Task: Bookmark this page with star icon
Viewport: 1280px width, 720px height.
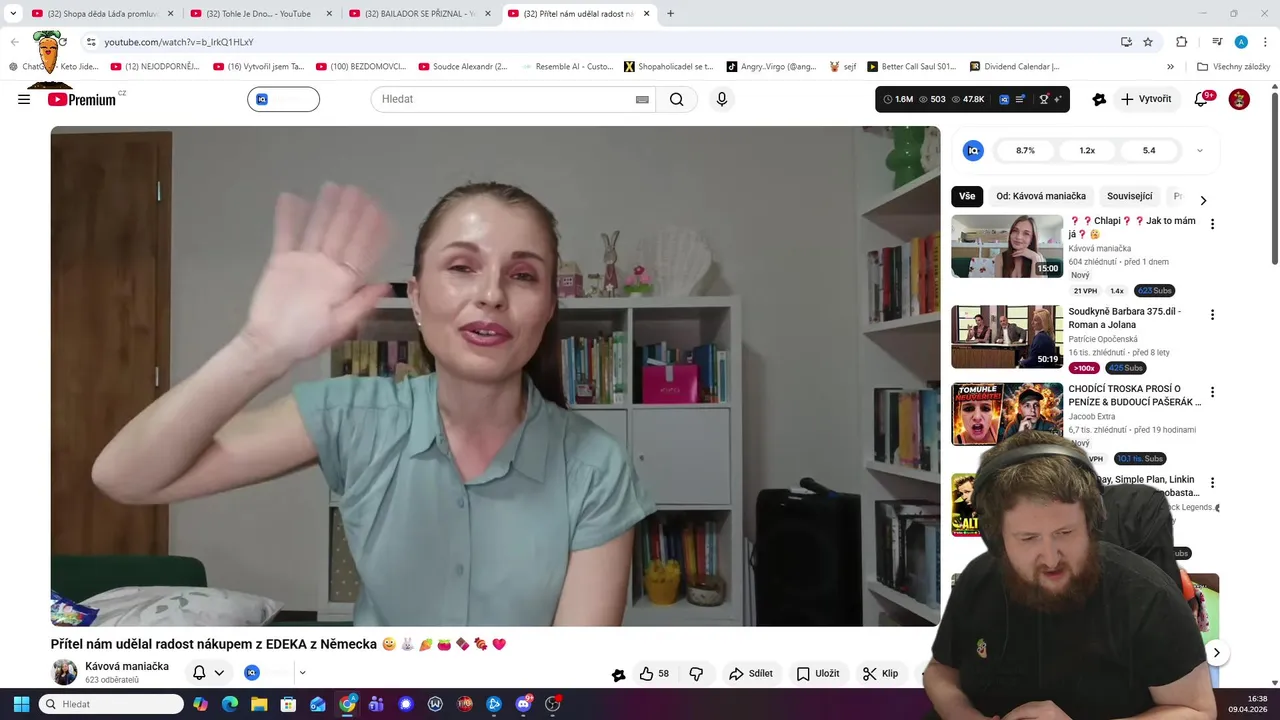Action: click(1148, 42)
